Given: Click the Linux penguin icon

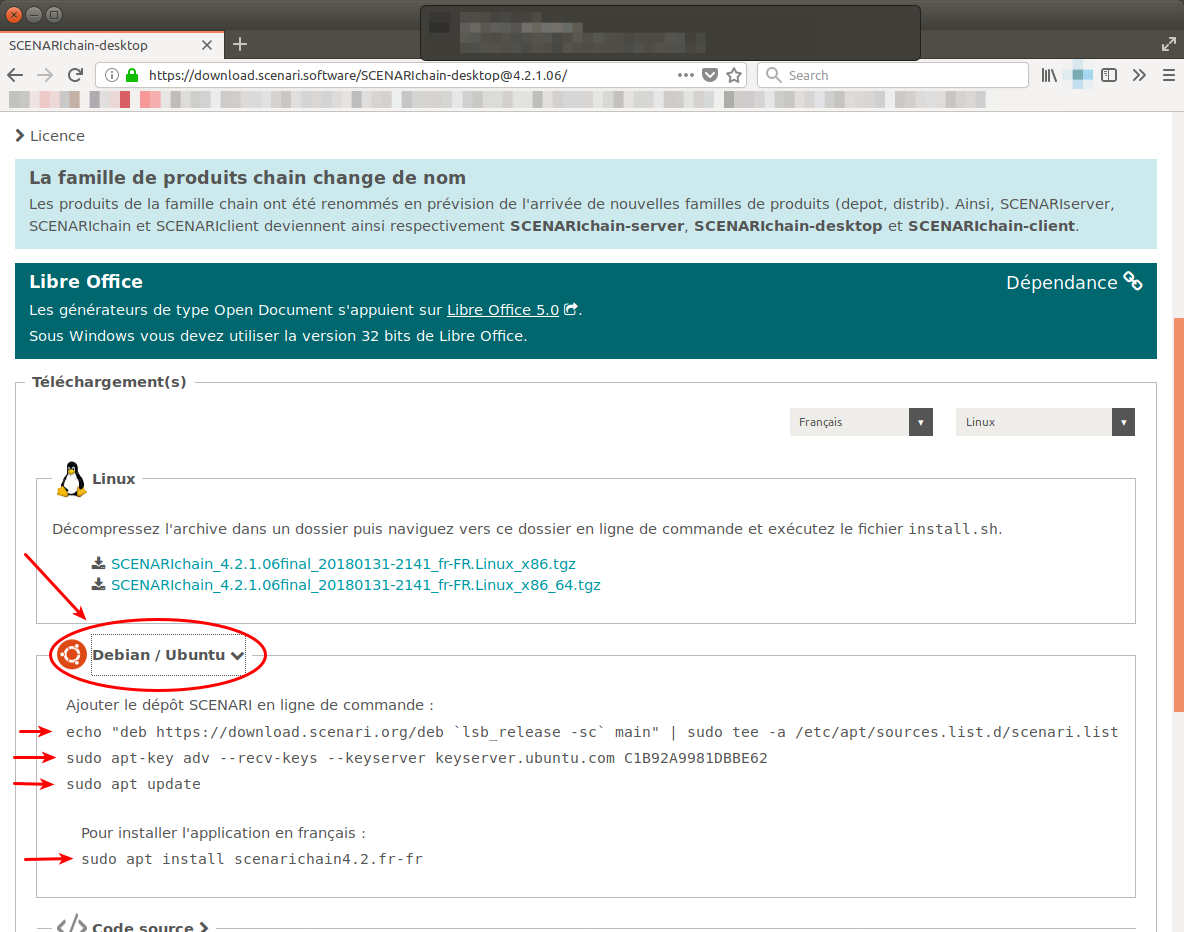Looking at the screenshot, I should tap(72, 479).
